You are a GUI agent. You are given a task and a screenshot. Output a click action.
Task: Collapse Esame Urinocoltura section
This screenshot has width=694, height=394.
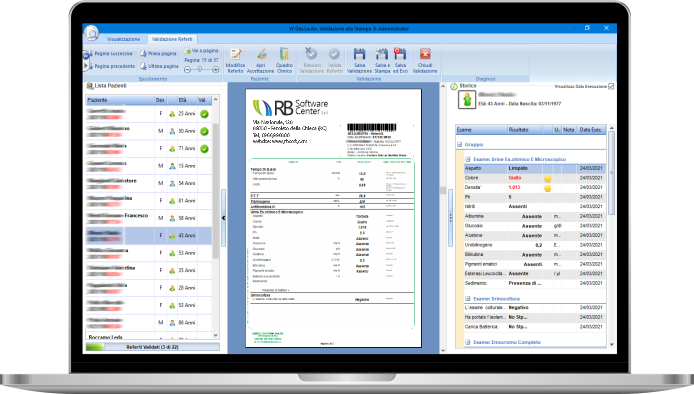pos(467,299)
